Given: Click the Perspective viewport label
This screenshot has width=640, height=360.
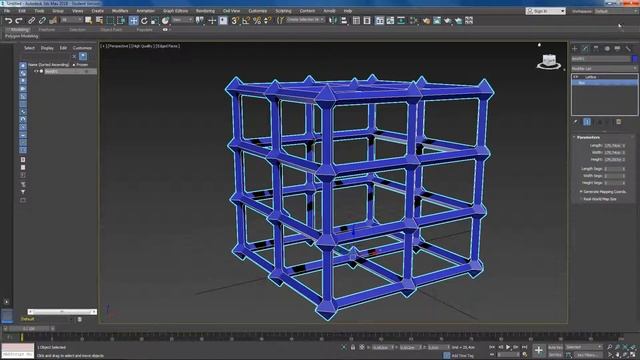Looking at the screenshot, I should coord(118,46).
